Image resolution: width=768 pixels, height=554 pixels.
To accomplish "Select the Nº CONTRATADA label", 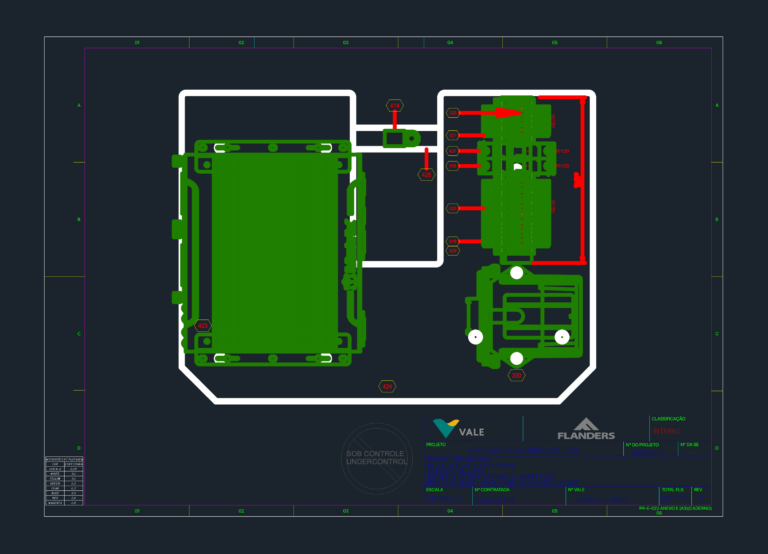I will [492, 490].
